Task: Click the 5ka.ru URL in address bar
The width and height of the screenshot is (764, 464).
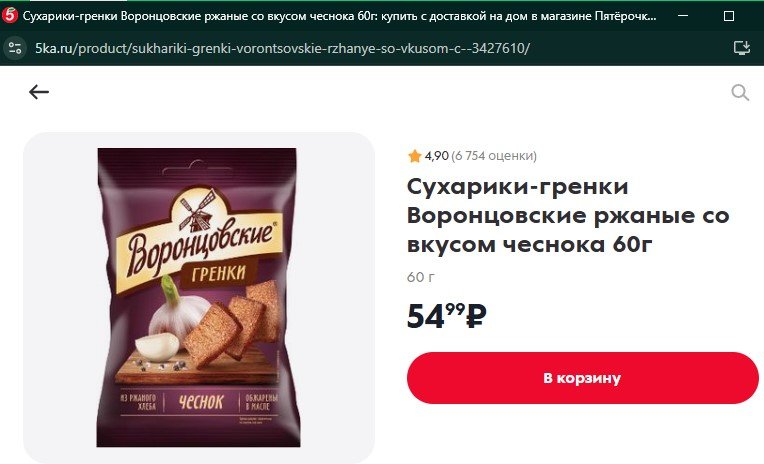Action: pos(282,48)
